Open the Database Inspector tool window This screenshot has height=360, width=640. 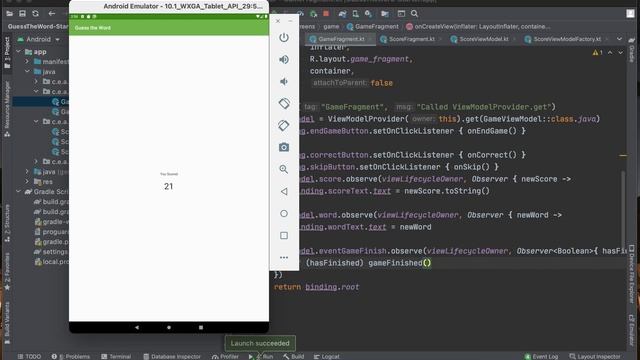[x=171, y=356]
